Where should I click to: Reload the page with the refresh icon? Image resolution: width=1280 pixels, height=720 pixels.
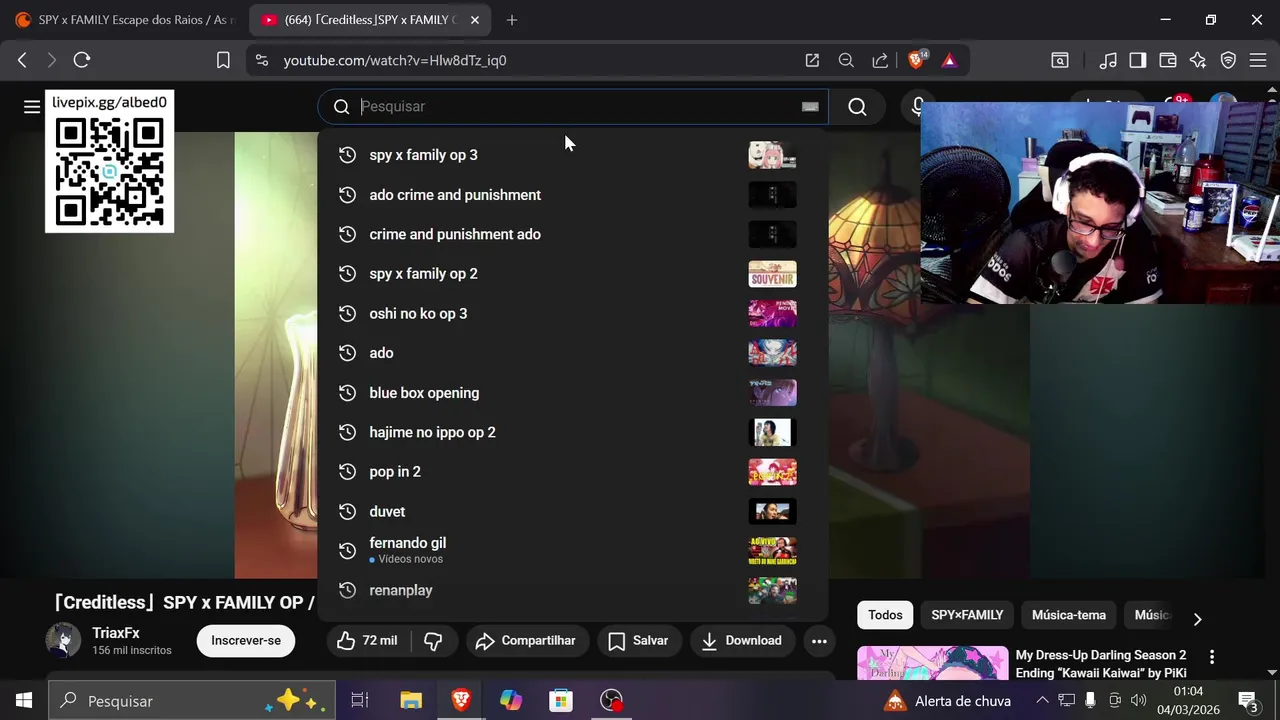click(x=82, y=60)
